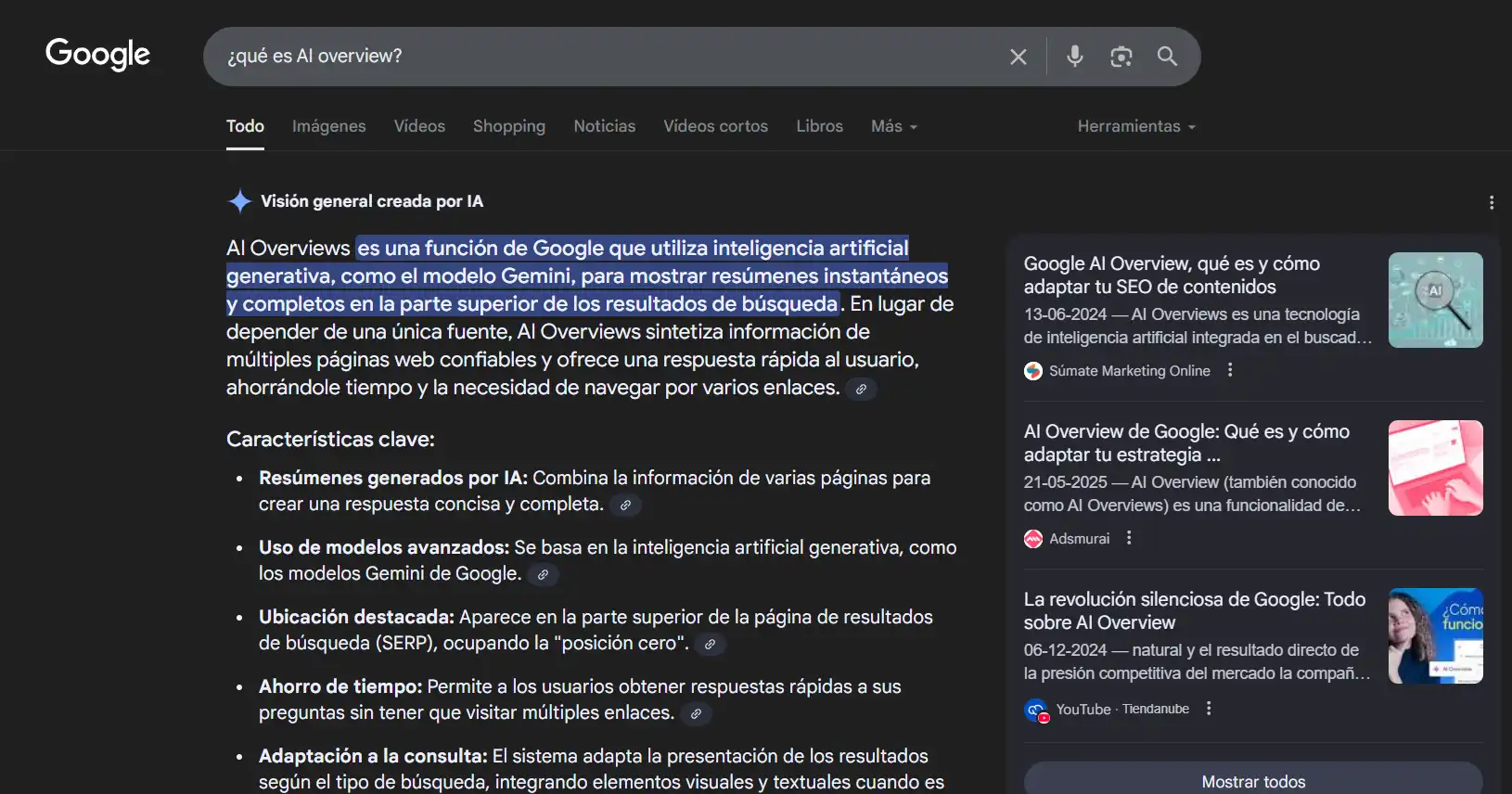This screenshot has width=1512, height=794.
Task: Click the 'Ubicación destacada:' text
Action: pyautogui.click(x=356, y=618)
